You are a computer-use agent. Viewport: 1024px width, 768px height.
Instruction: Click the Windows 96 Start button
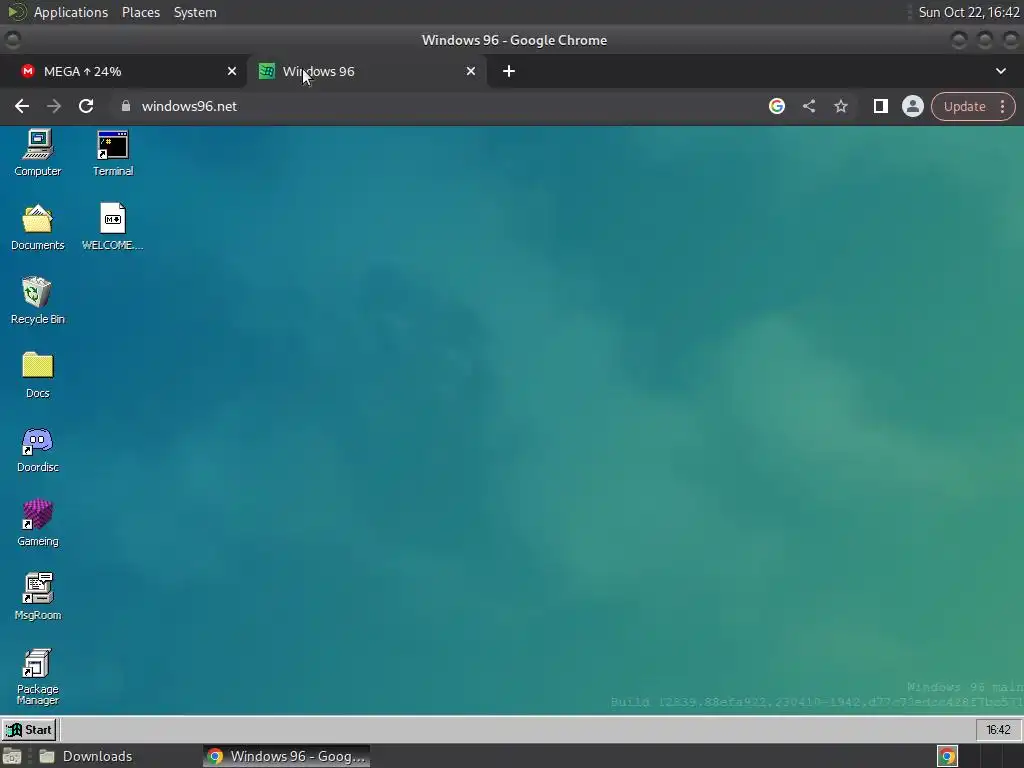point(29,729)
